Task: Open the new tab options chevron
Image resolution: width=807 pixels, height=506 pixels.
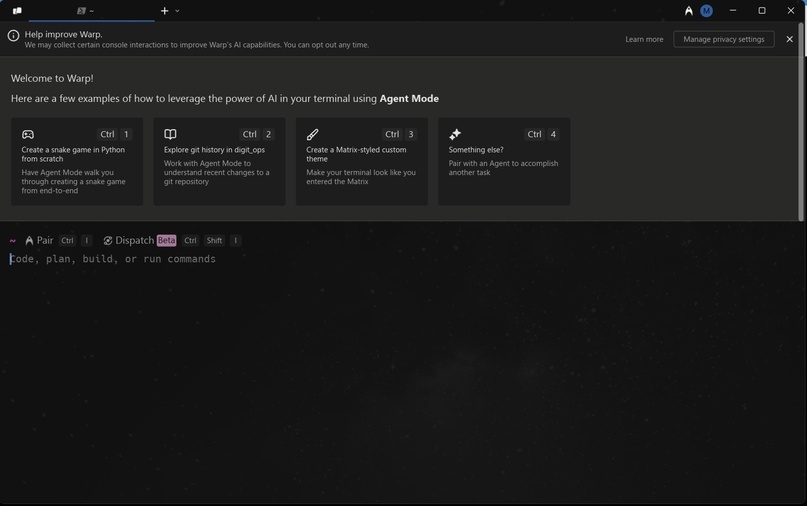Action: tap(177, 11)
